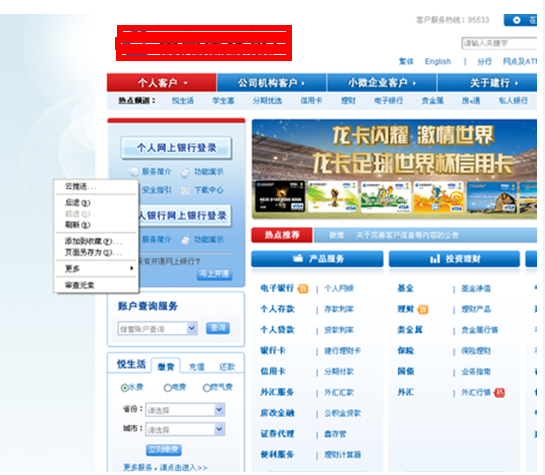Click the hand icon next to 服务简介
Viewport: 545px width, 475px height.
133,172
